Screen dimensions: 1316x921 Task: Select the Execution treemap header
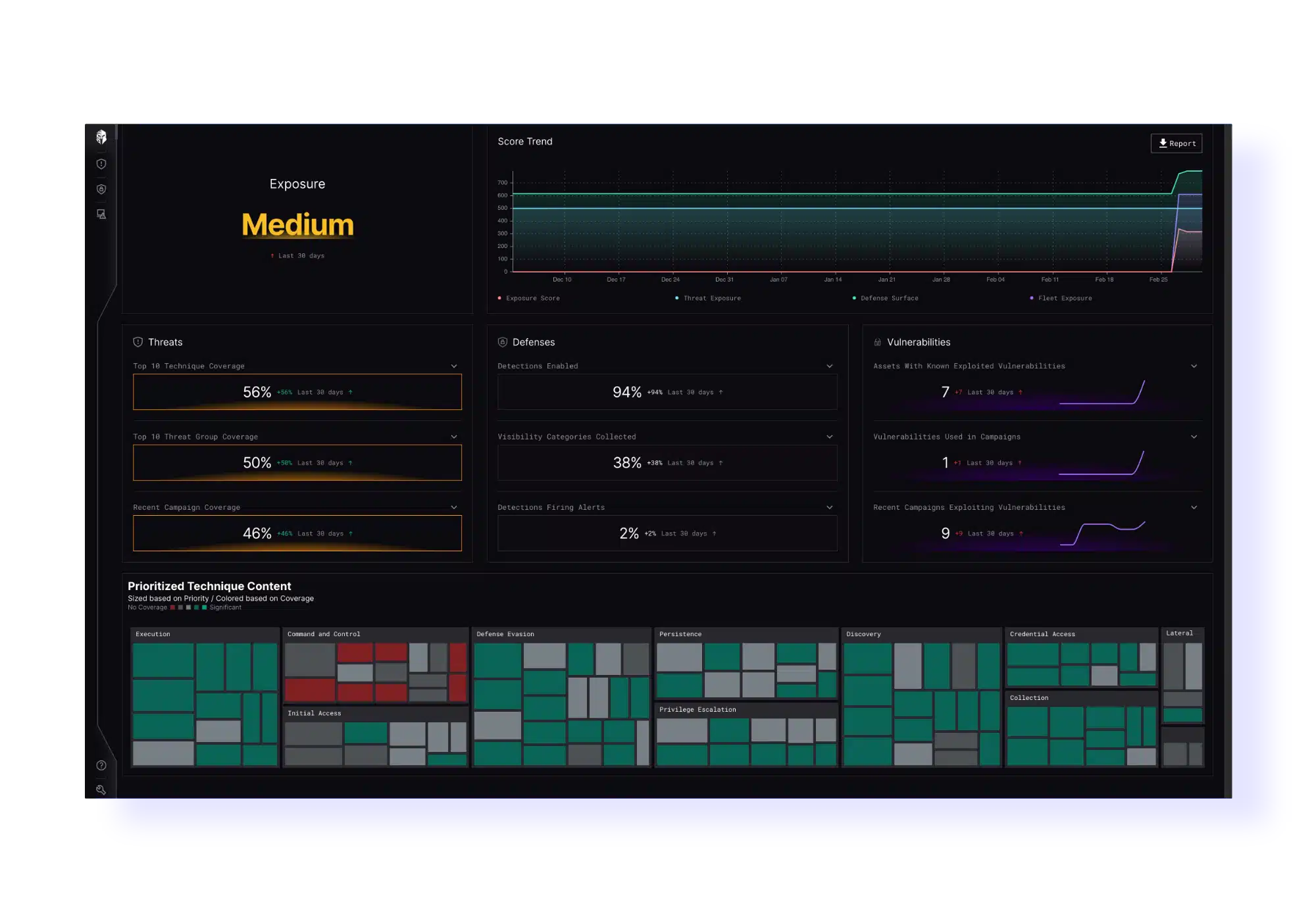153,634
